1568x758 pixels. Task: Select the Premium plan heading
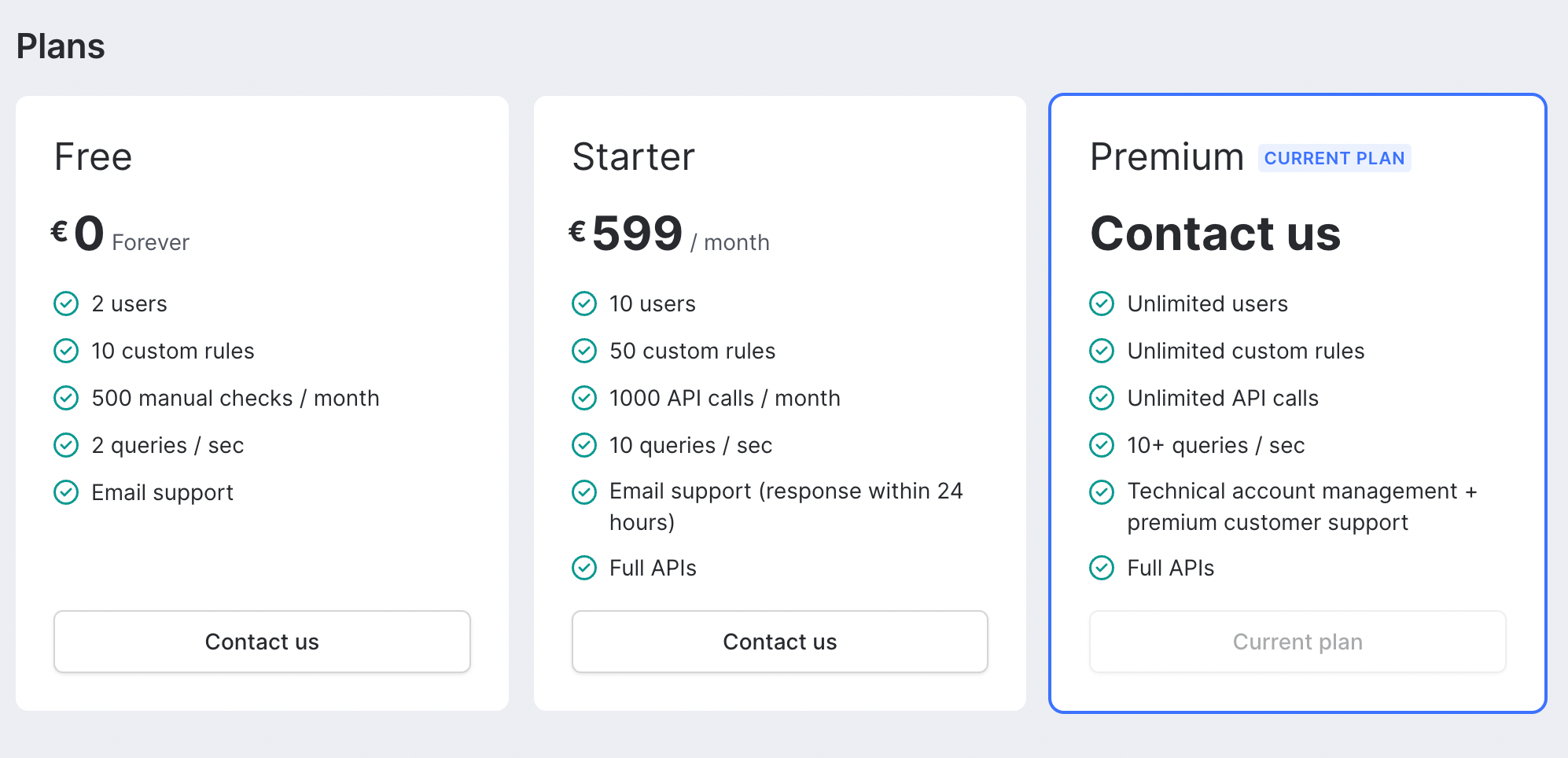tap(1167, 157)
